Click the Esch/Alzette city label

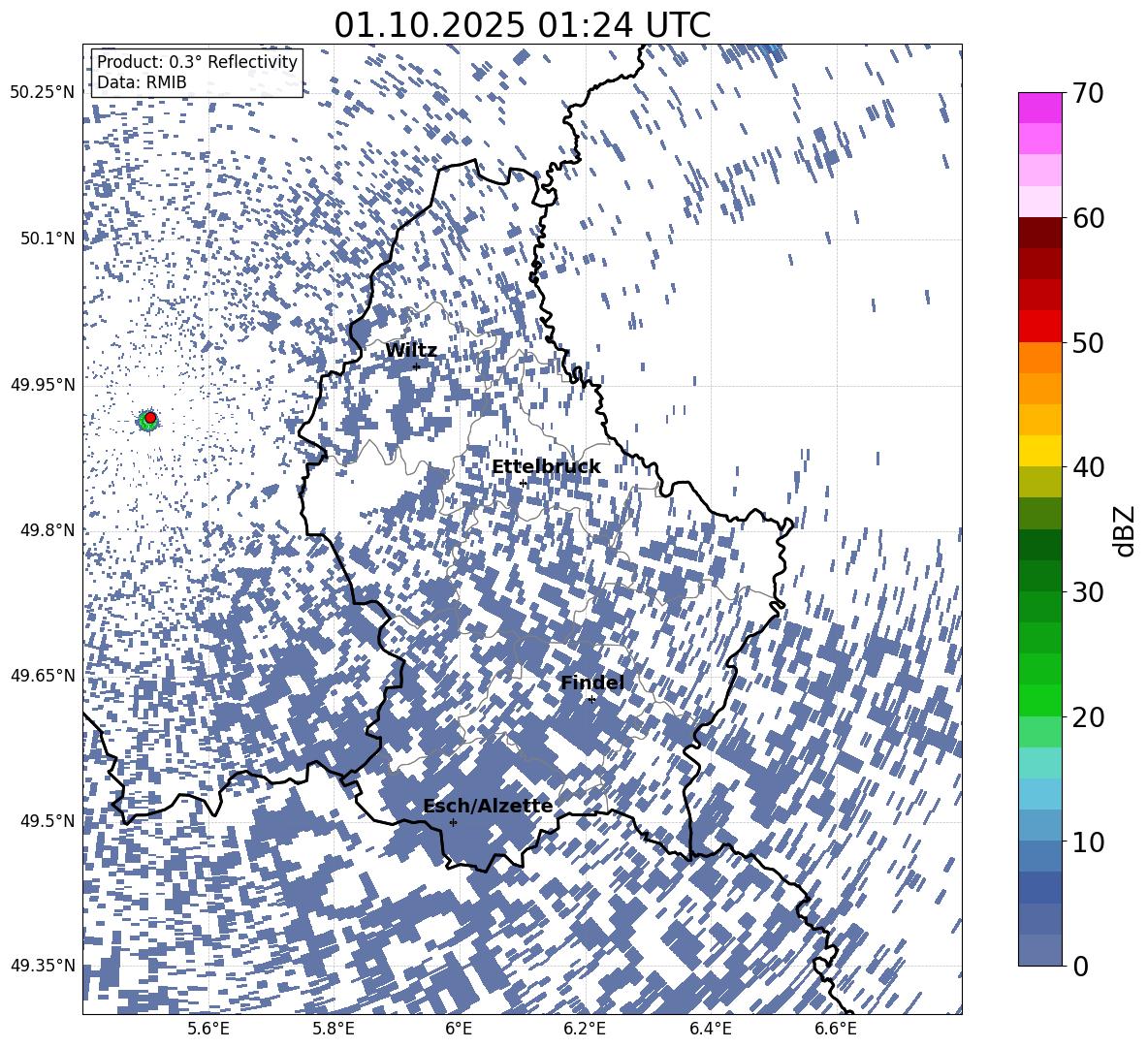click(x=488, y=806)
